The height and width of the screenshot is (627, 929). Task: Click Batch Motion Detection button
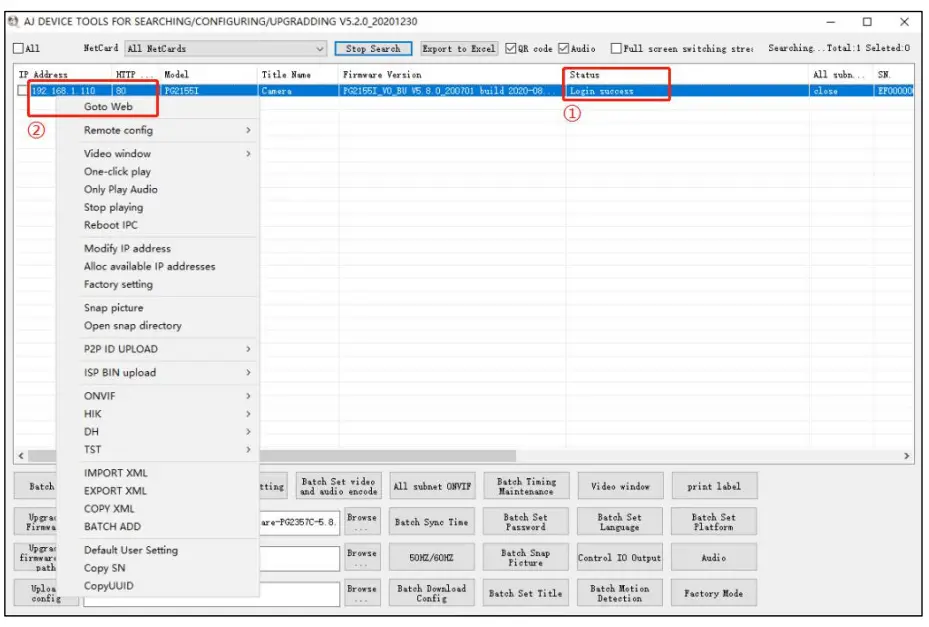tap(620, 593)
